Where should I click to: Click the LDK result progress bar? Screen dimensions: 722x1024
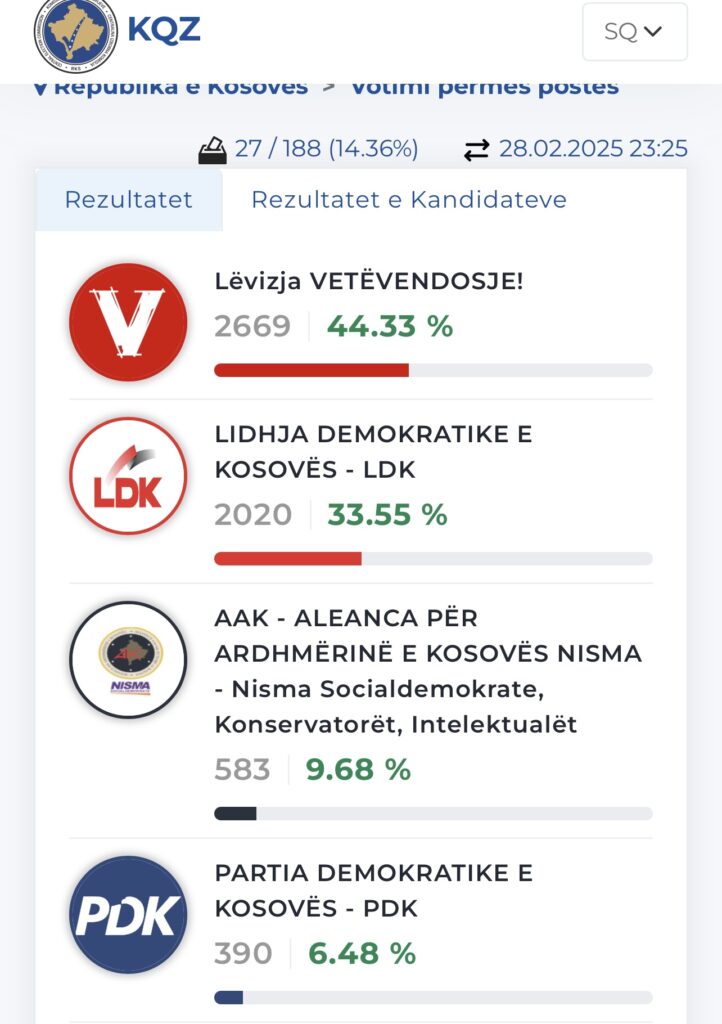tap(433, 558)
